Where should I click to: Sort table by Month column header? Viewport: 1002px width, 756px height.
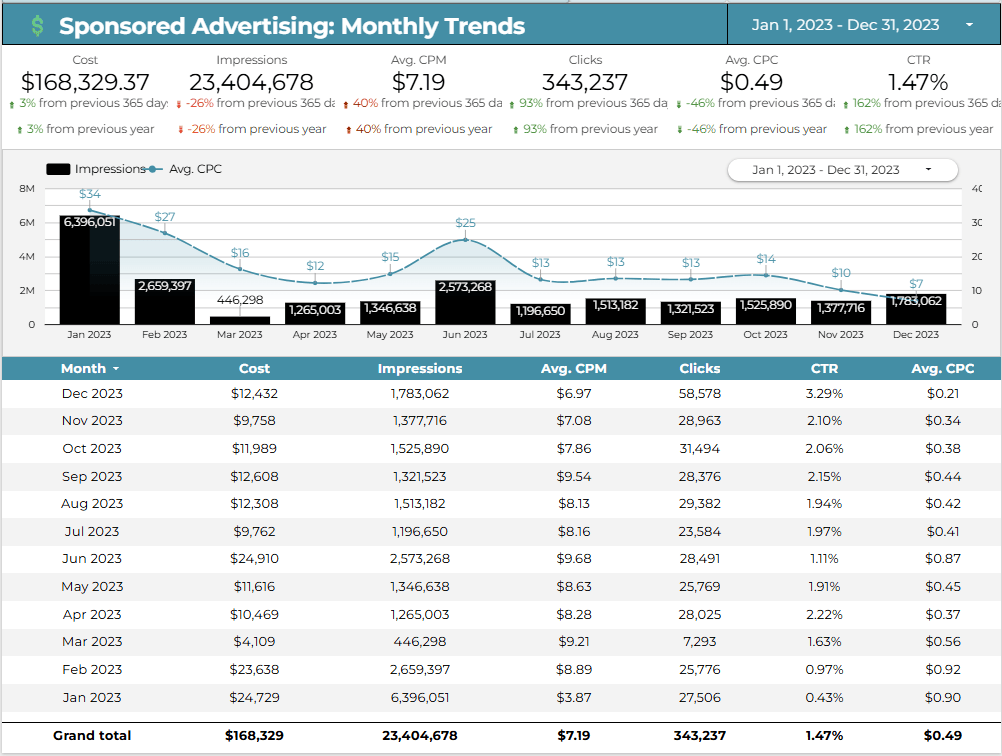click(x=89, y=369)
